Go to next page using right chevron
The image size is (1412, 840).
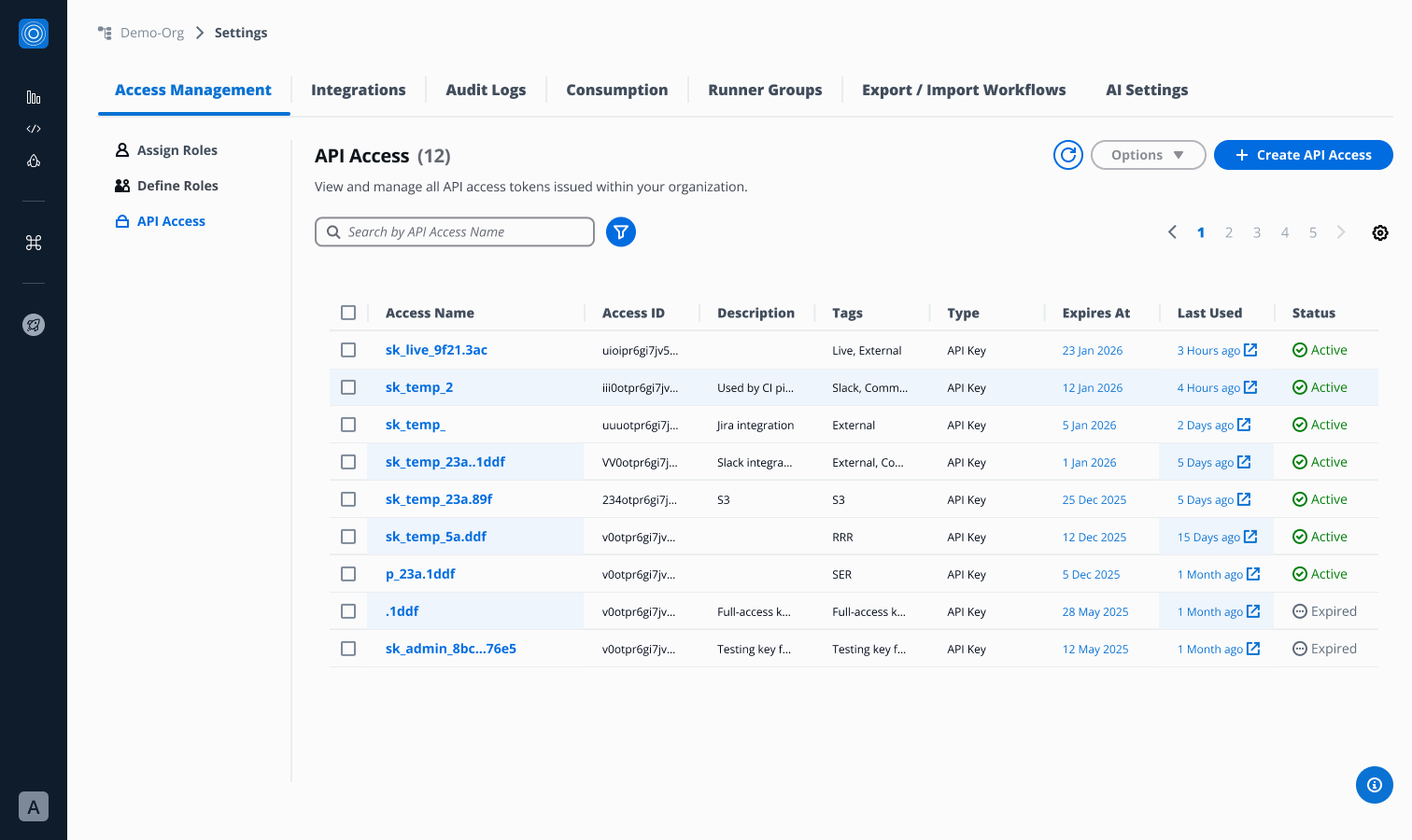coord(1341,232)
